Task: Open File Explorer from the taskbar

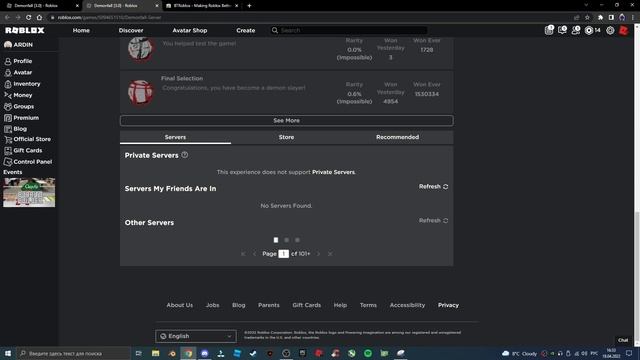Action: click(x=156, y=353)
